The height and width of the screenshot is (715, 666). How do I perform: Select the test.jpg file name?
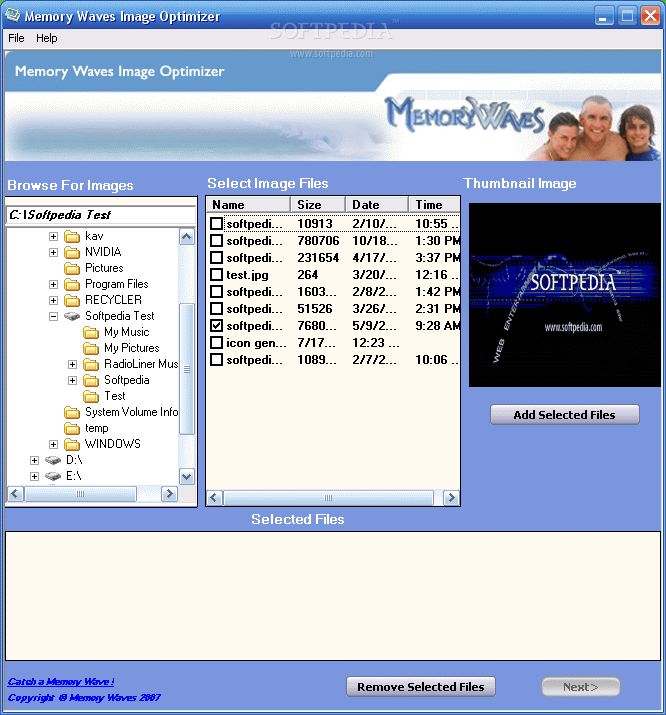coord(248,275)
